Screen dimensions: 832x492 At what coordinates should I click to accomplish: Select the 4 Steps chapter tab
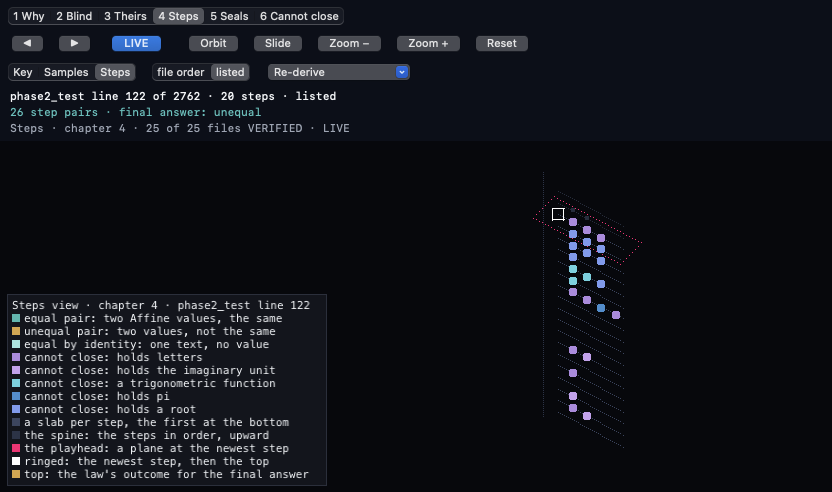(178, 16)
